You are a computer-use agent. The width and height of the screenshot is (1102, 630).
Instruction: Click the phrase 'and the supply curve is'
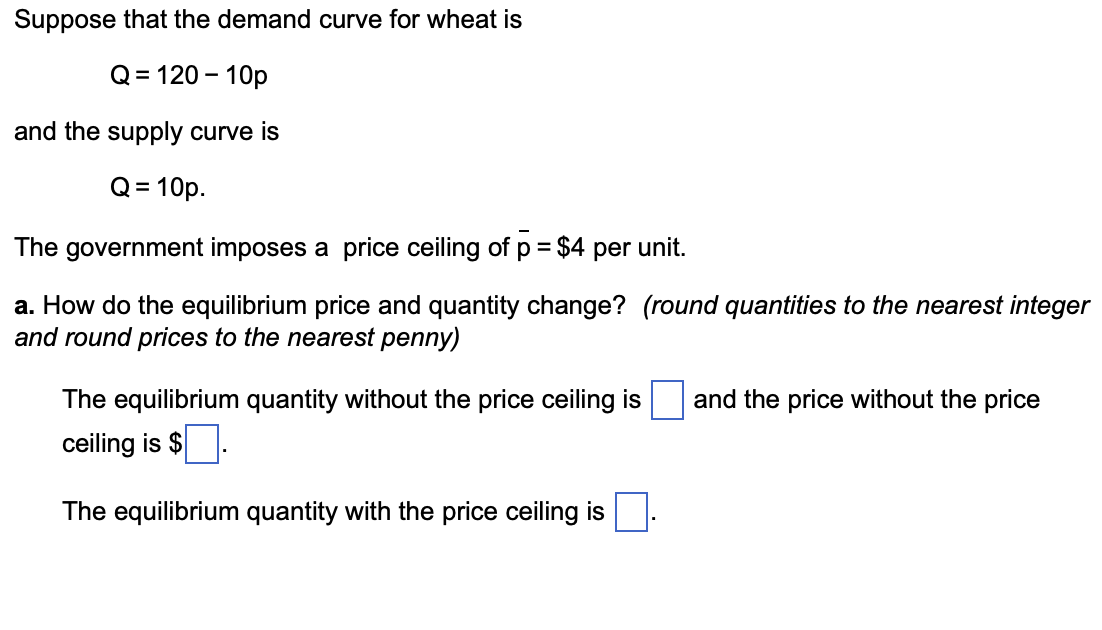(x=146, y=131)
